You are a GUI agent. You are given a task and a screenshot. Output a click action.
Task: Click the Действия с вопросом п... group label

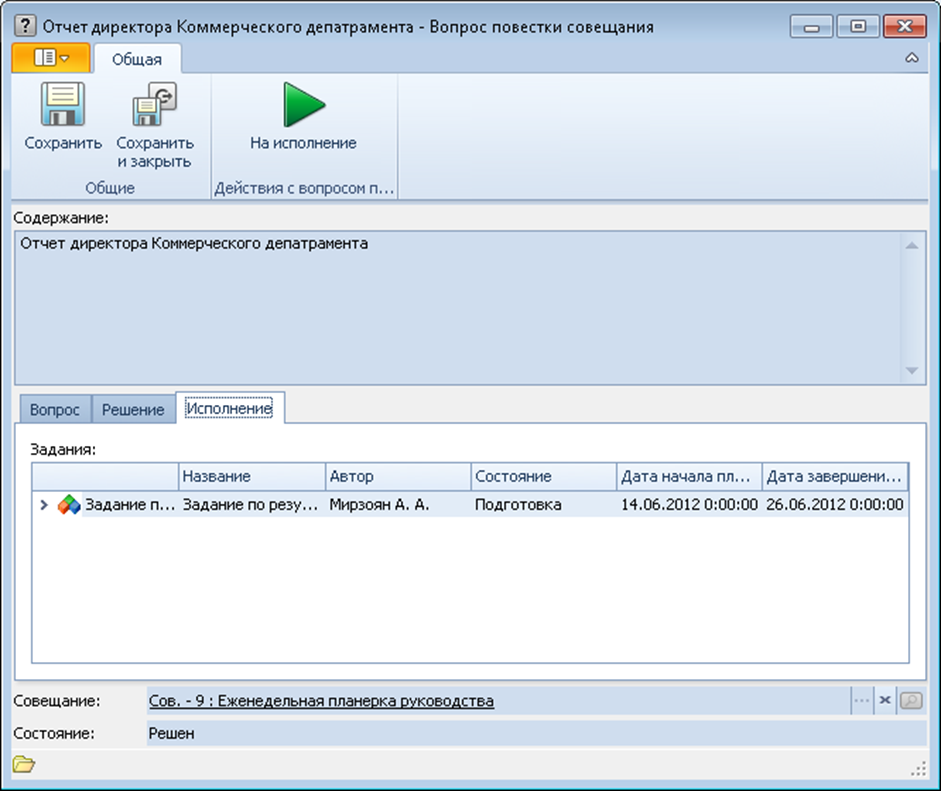[x=304, y=188]
